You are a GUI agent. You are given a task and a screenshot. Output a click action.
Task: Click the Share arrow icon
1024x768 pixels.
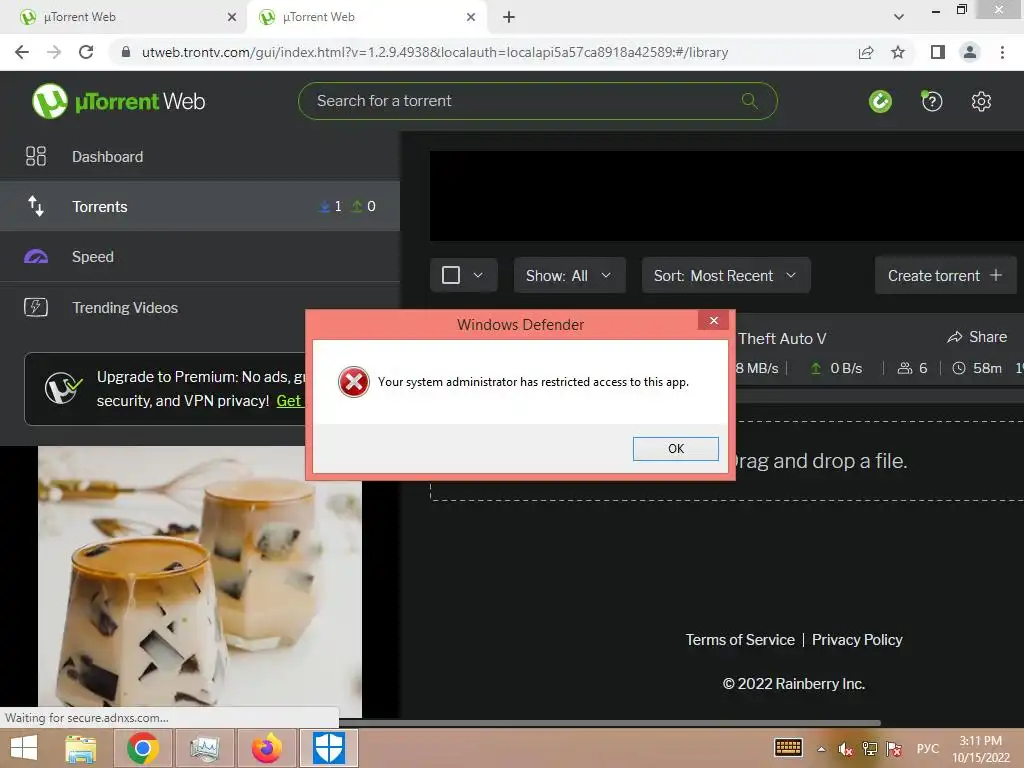tap(955, 337)
